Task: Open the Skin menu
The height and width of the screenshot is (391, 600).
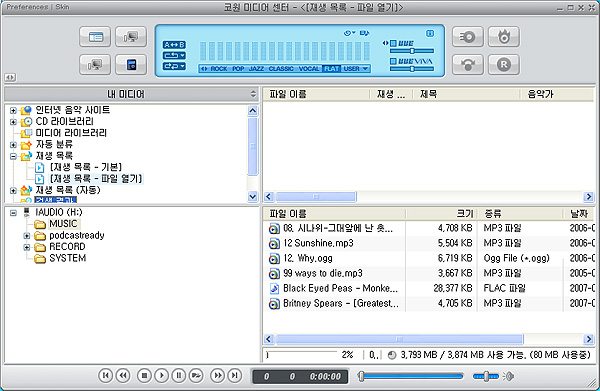Action: tap(62, 7)
